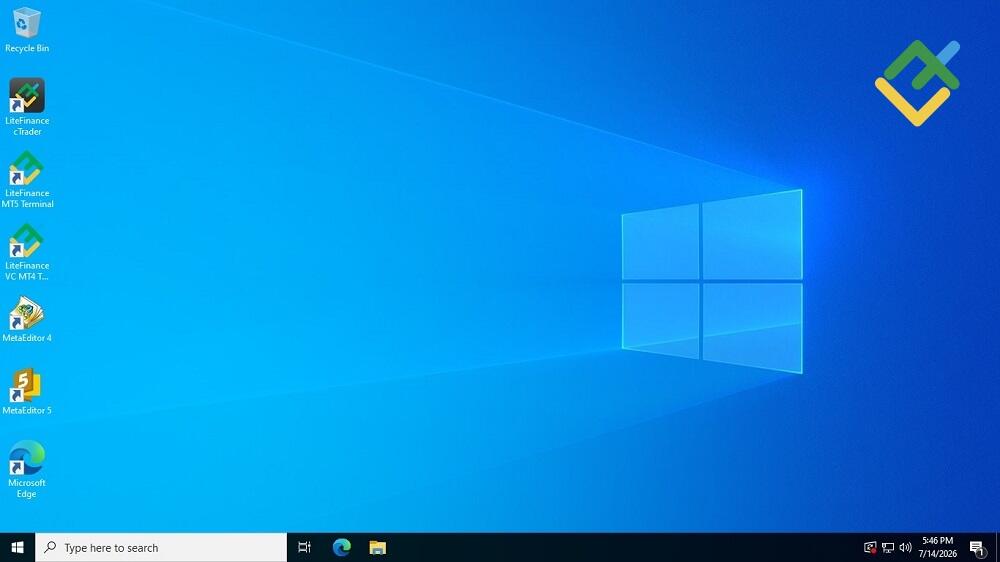Open the Action Center notifications icon
The image size is (1000, 562).
pyautogui.click(x=978, y=547)
